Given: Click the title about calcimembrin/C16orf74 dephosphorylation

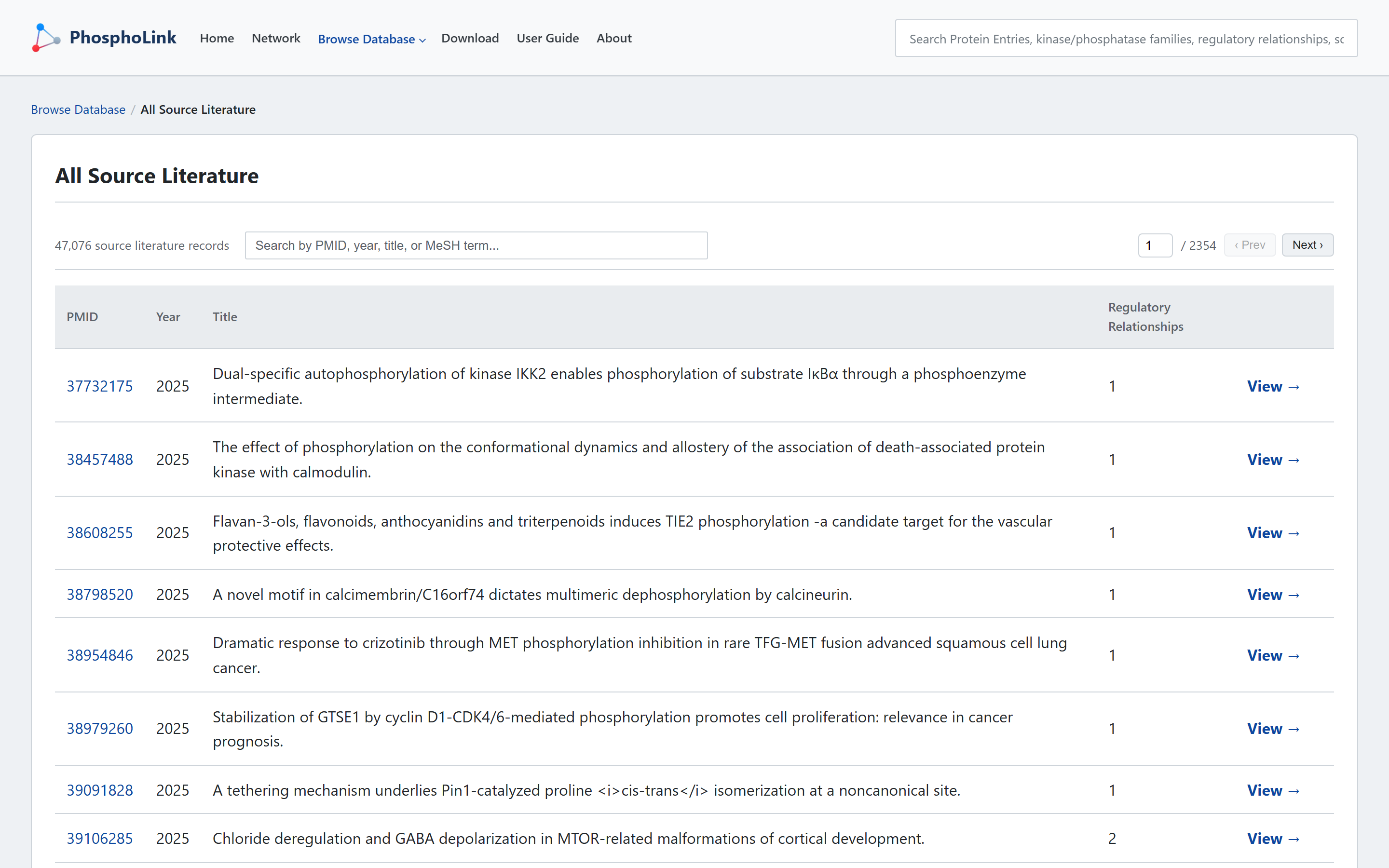Looking at the screenshot, I should click(x=532, y=595).
